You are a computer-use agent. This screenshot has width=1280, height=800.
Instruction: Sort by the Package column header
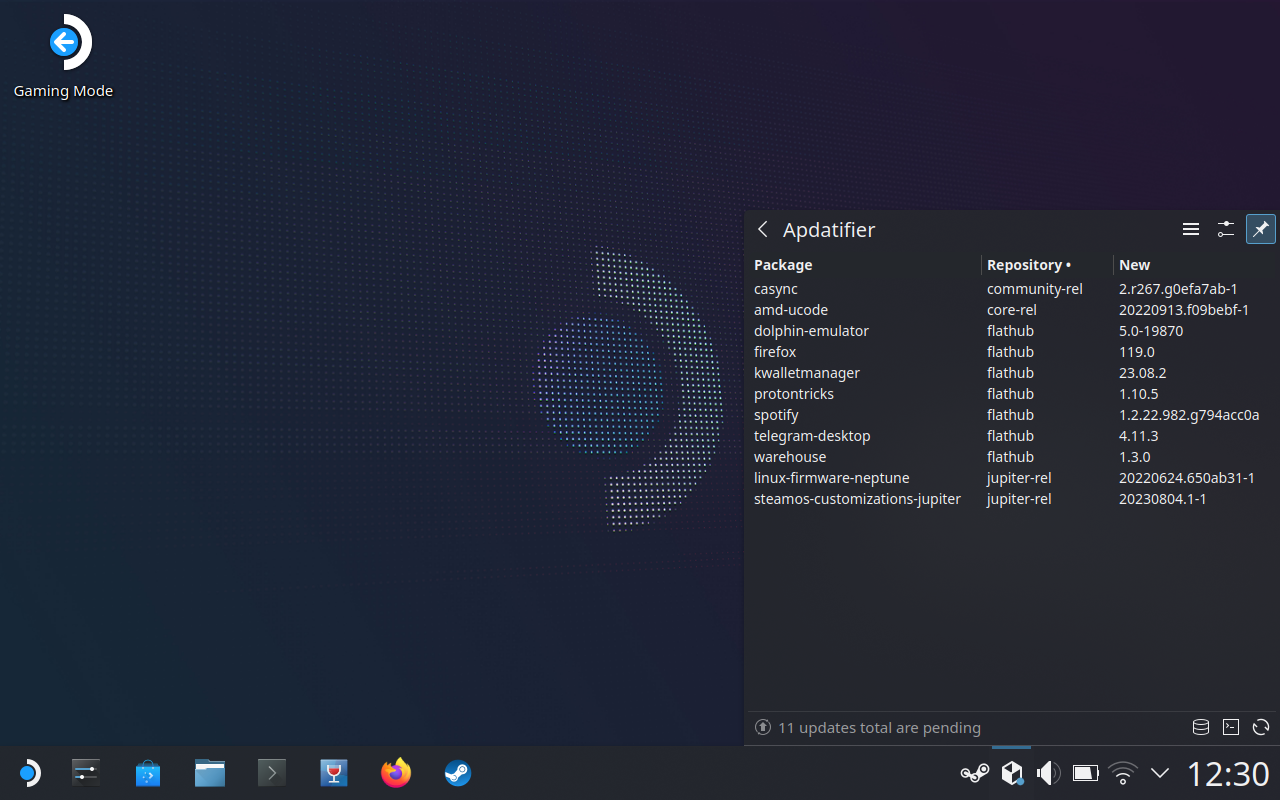[x=866, y=265]
